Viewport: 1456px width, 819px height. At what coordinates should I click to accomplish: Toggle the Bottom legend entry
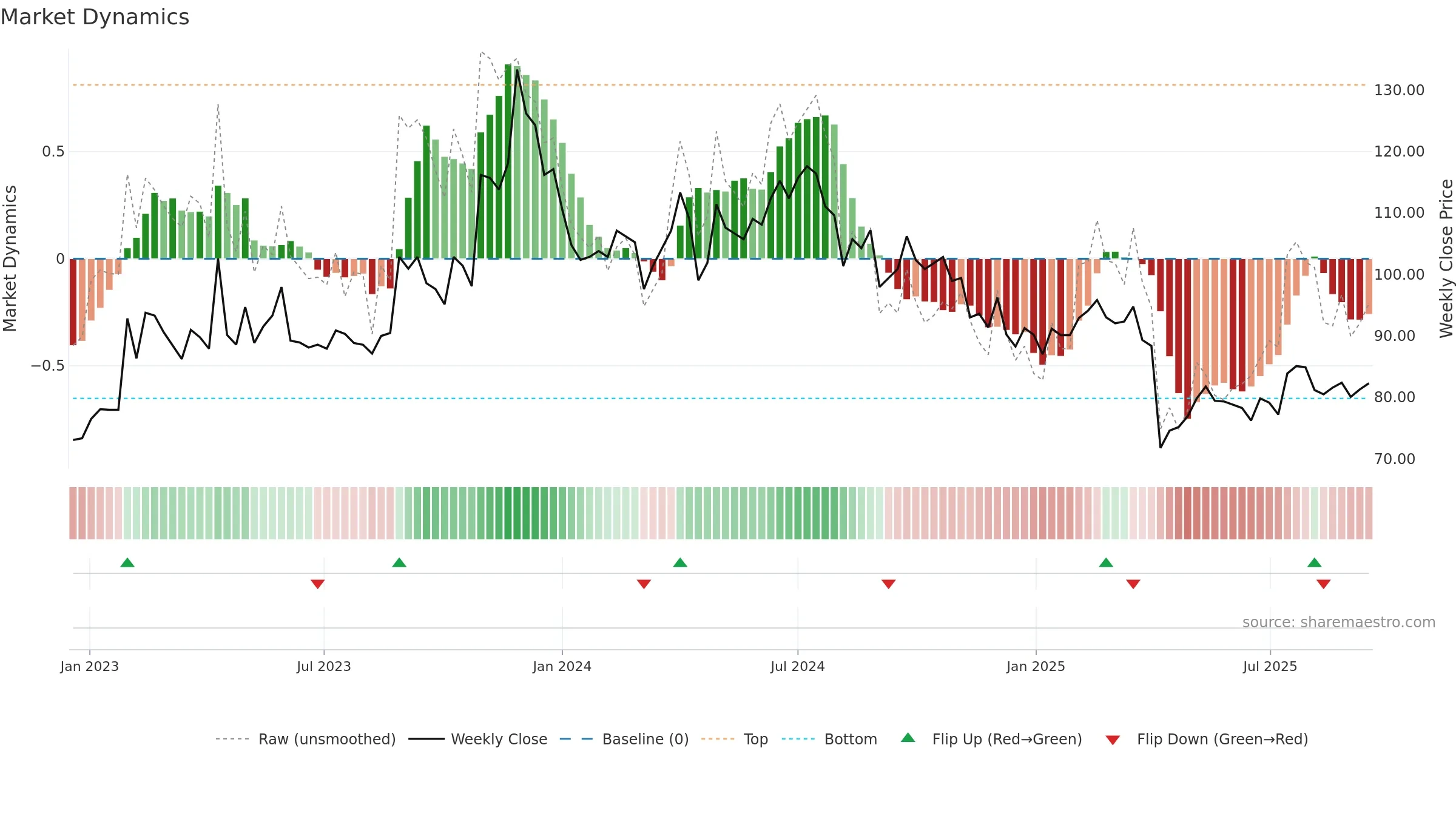(x=829, y=739)
